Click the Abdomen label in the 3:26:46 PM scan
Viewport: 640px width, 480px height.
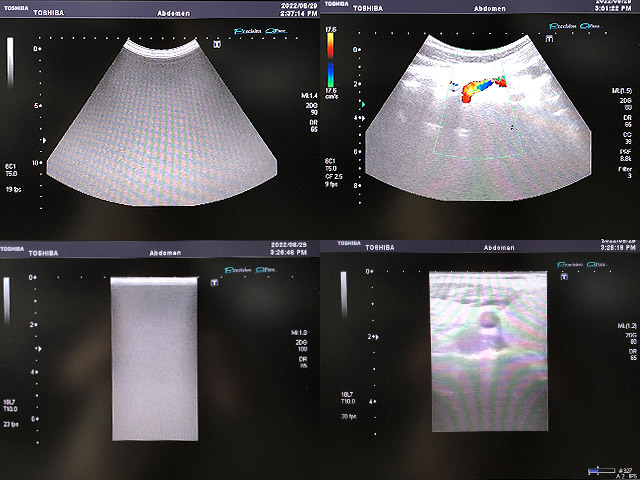[x=165, y=253]
